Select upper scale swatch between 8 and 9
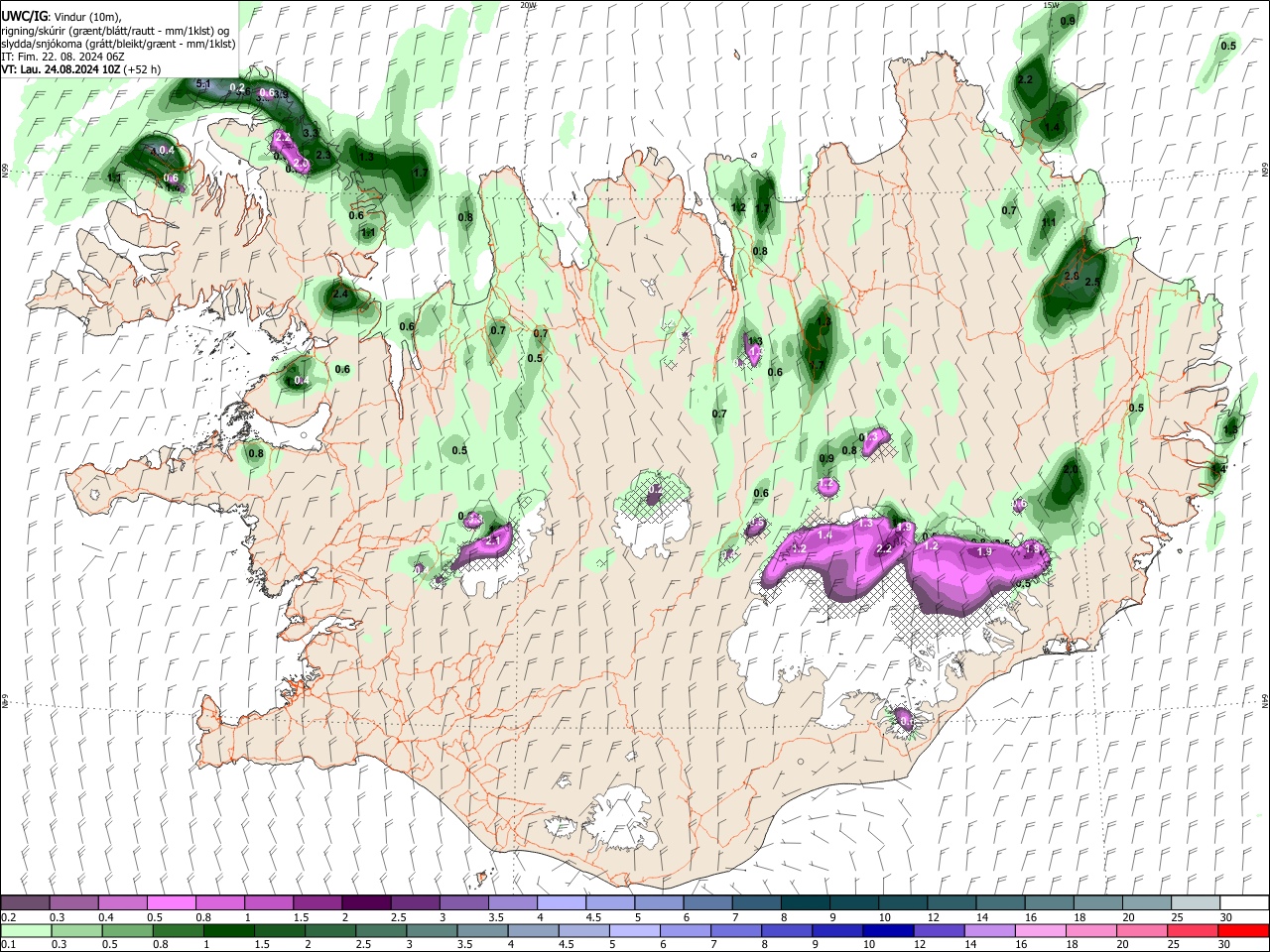The image size is (1270, 952). [x=805, y=903]
